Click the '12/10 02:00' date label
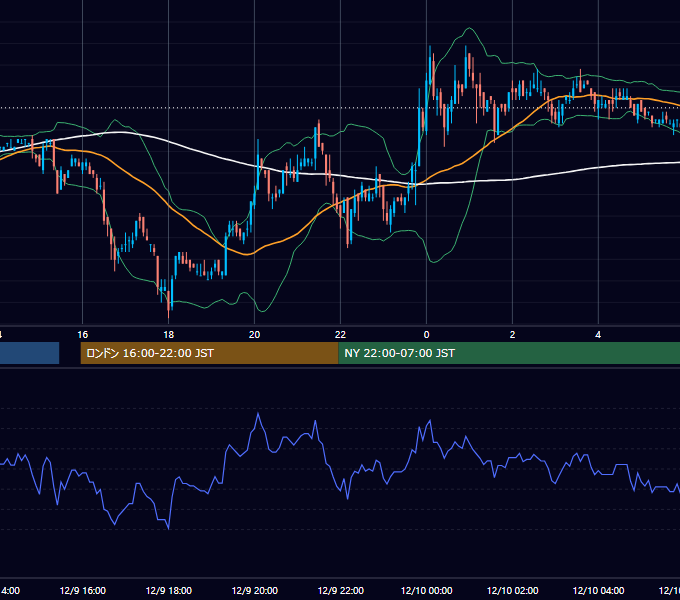680x600 pixels. (x=512, y=590)
